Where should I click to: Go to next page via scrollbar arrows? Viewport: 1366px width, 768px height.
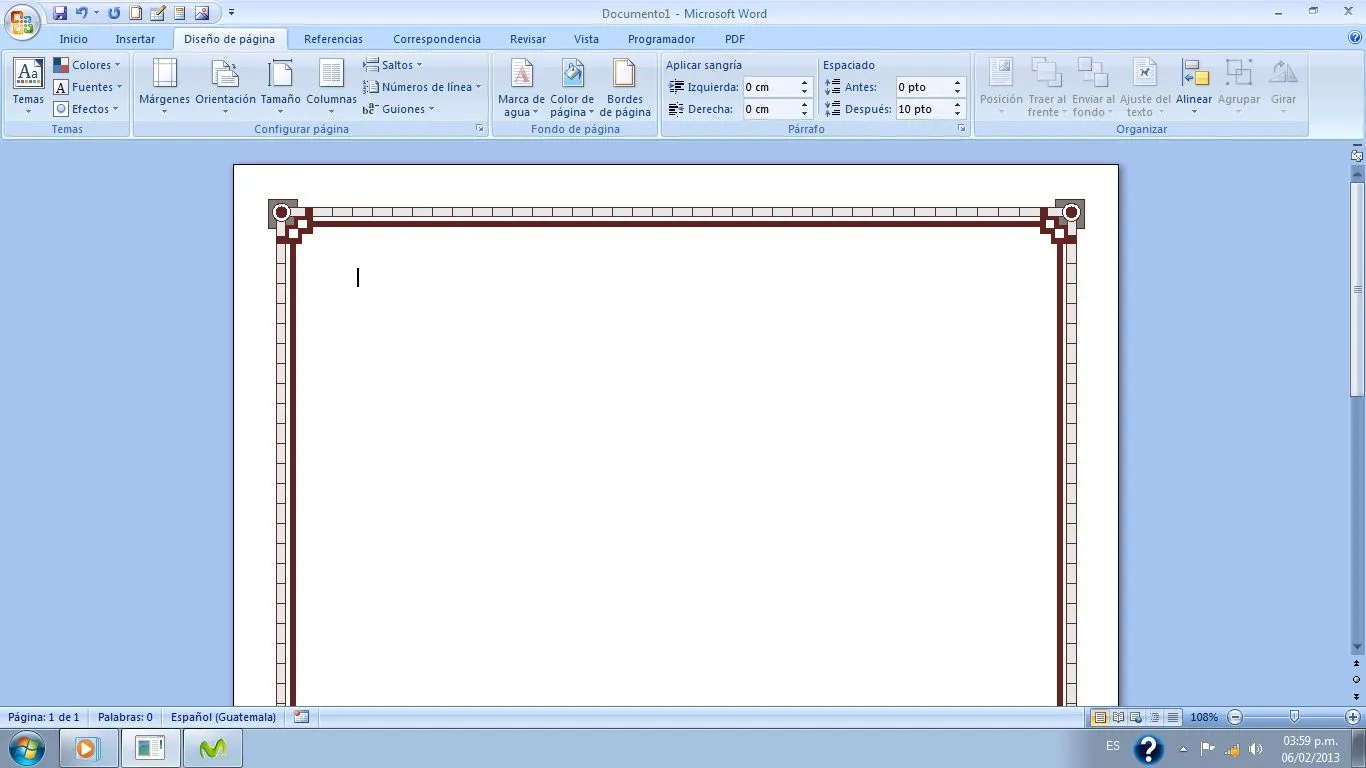(x=1357, y=696)
